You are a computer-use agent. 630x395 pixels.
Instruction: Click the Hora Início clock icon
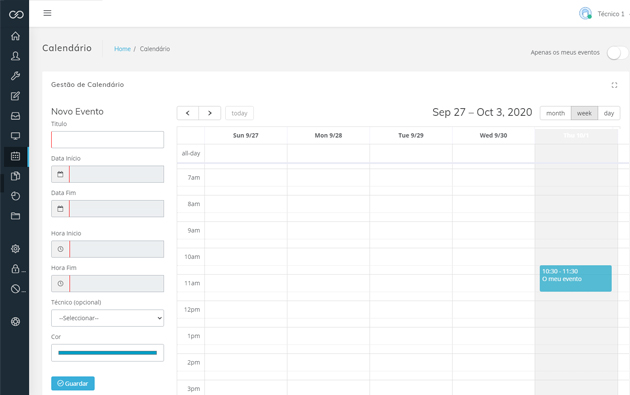(60, 249)
